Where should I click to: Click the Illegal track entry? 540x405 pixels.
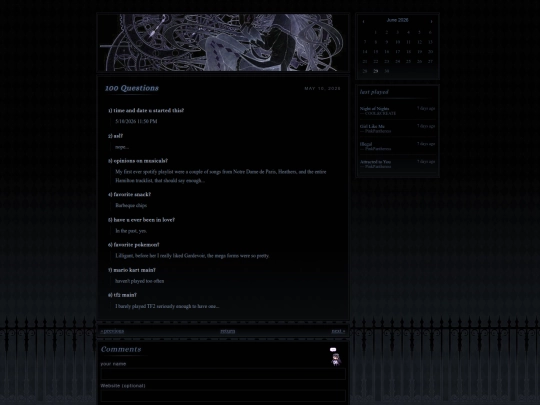click(366, 144)
